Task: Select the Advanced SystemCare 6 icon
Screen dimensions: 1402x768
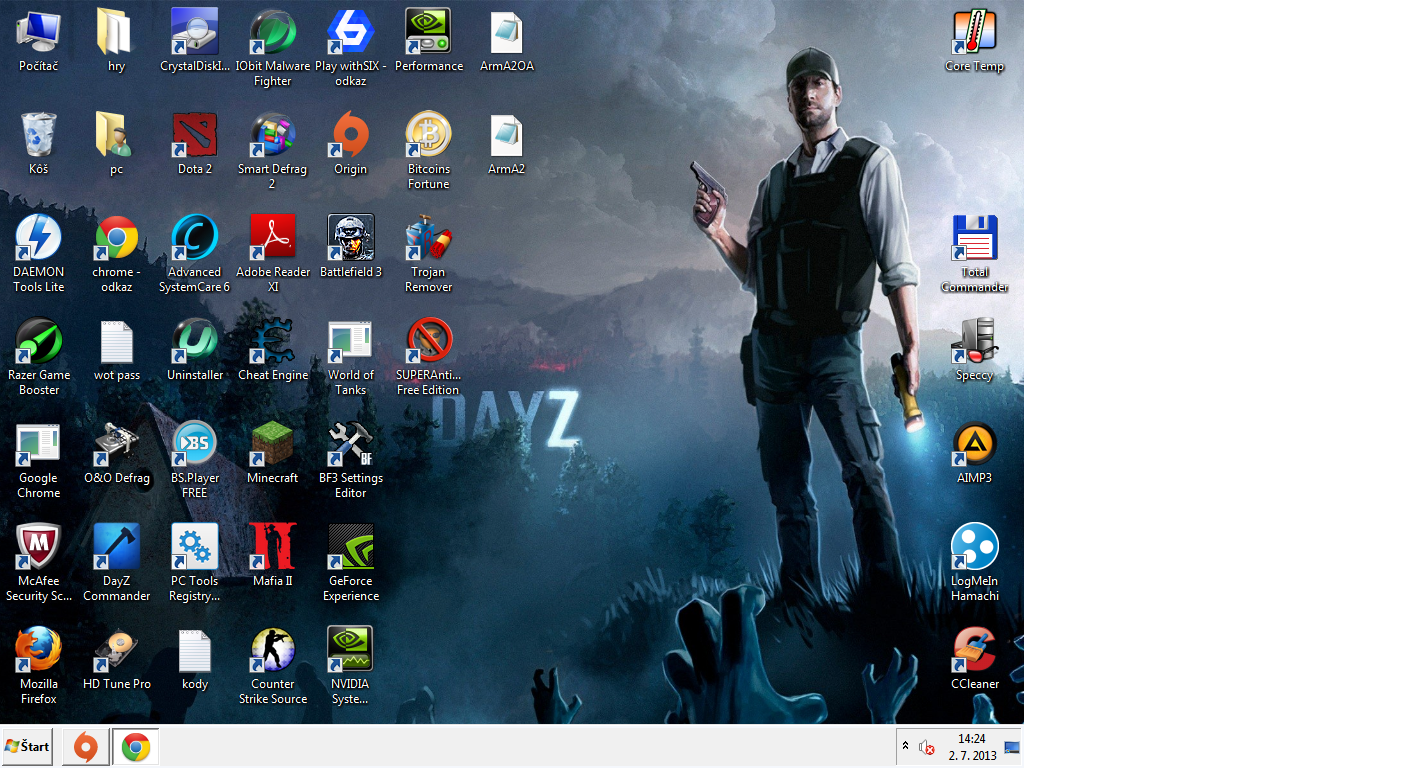Action: 194,254
